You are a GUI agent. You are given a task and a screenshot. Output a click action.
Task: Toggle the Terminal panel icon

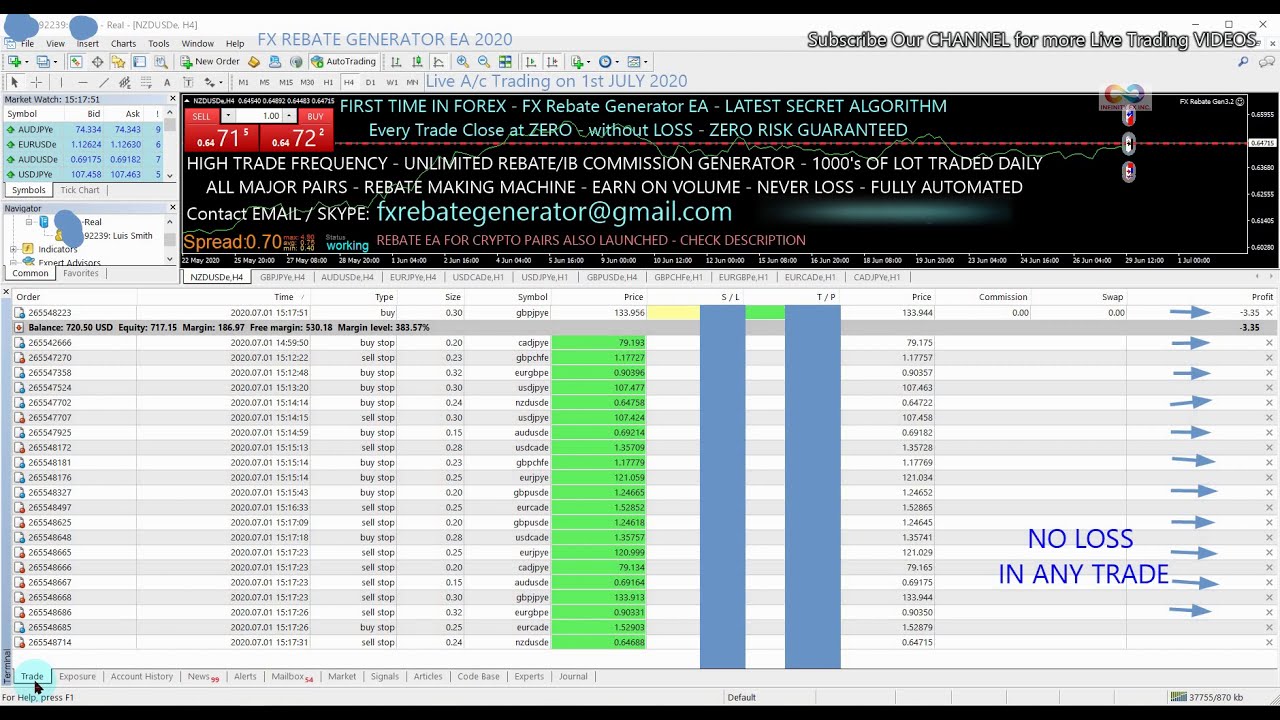coord(139,61)
